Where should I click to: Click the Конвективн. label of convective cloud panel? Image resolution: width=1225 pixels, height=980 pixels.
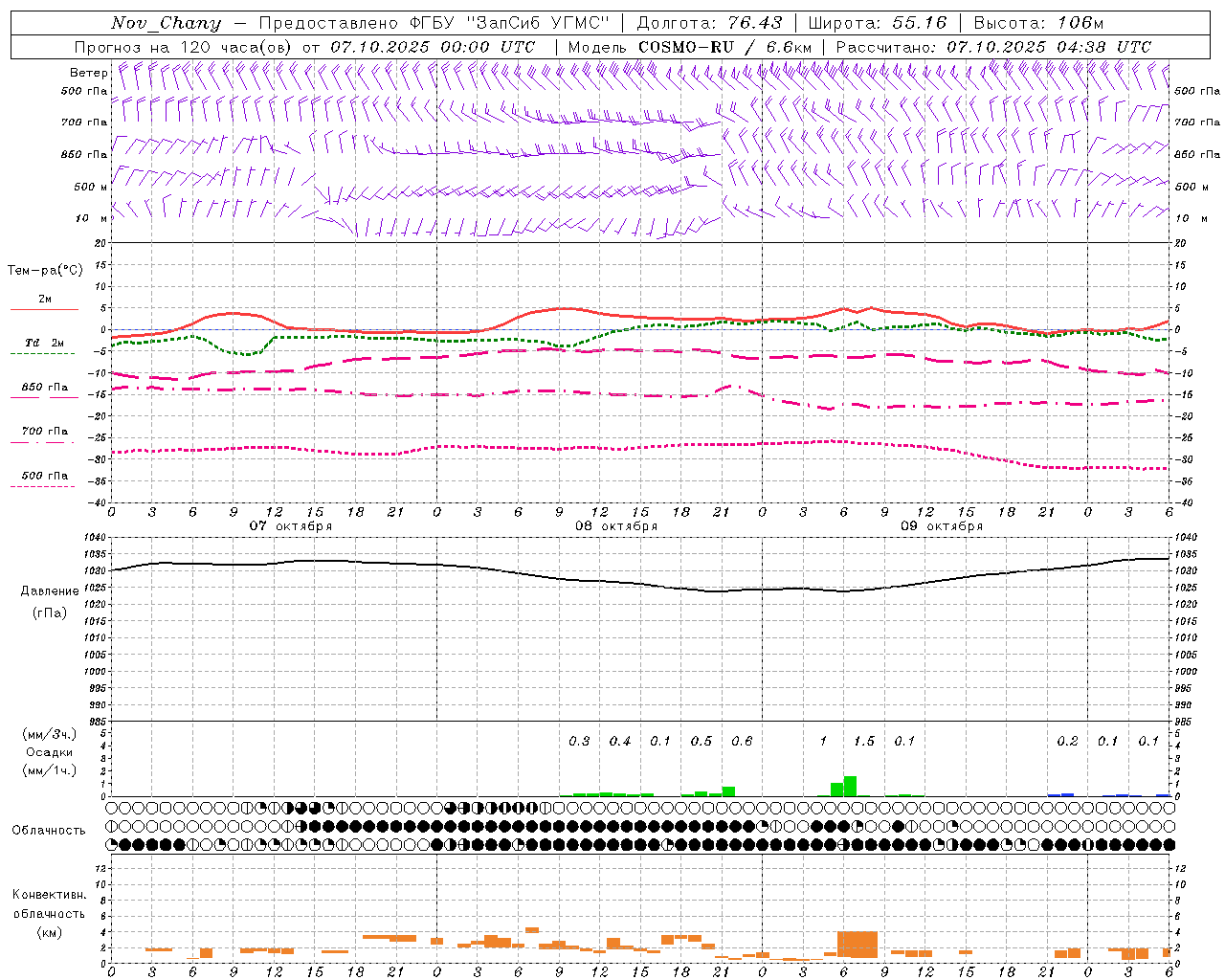click(49, 895)
